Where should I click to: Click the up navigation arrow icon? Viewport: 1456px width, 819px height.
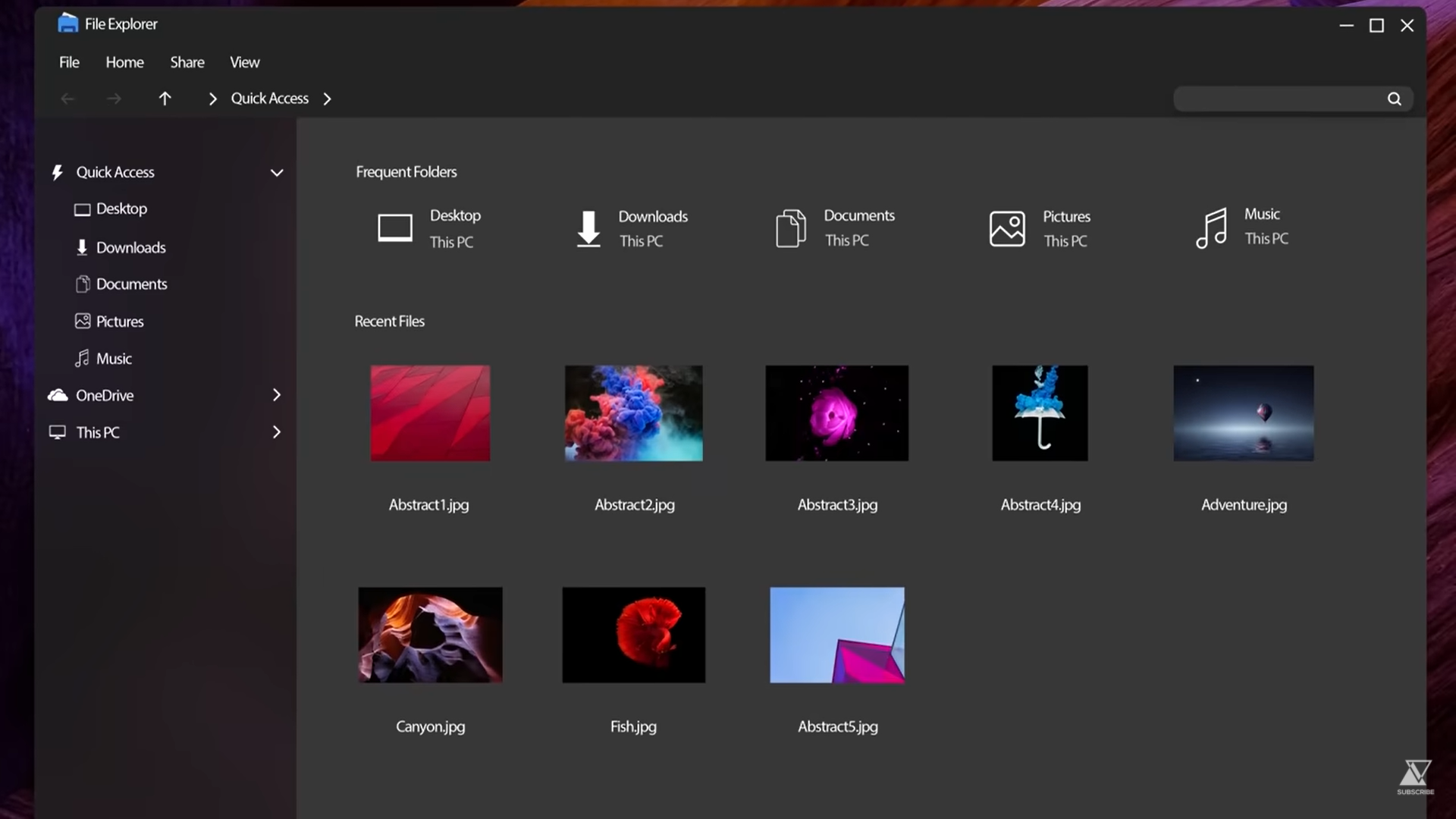click(164, 98)
